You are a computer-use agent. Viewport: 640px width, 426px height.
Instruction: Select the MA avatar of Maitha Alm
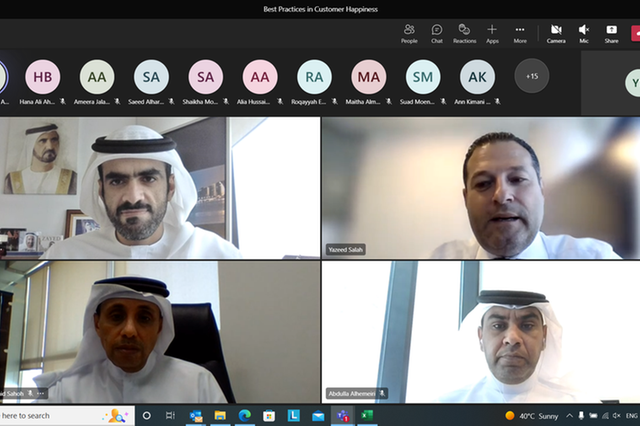368,77
